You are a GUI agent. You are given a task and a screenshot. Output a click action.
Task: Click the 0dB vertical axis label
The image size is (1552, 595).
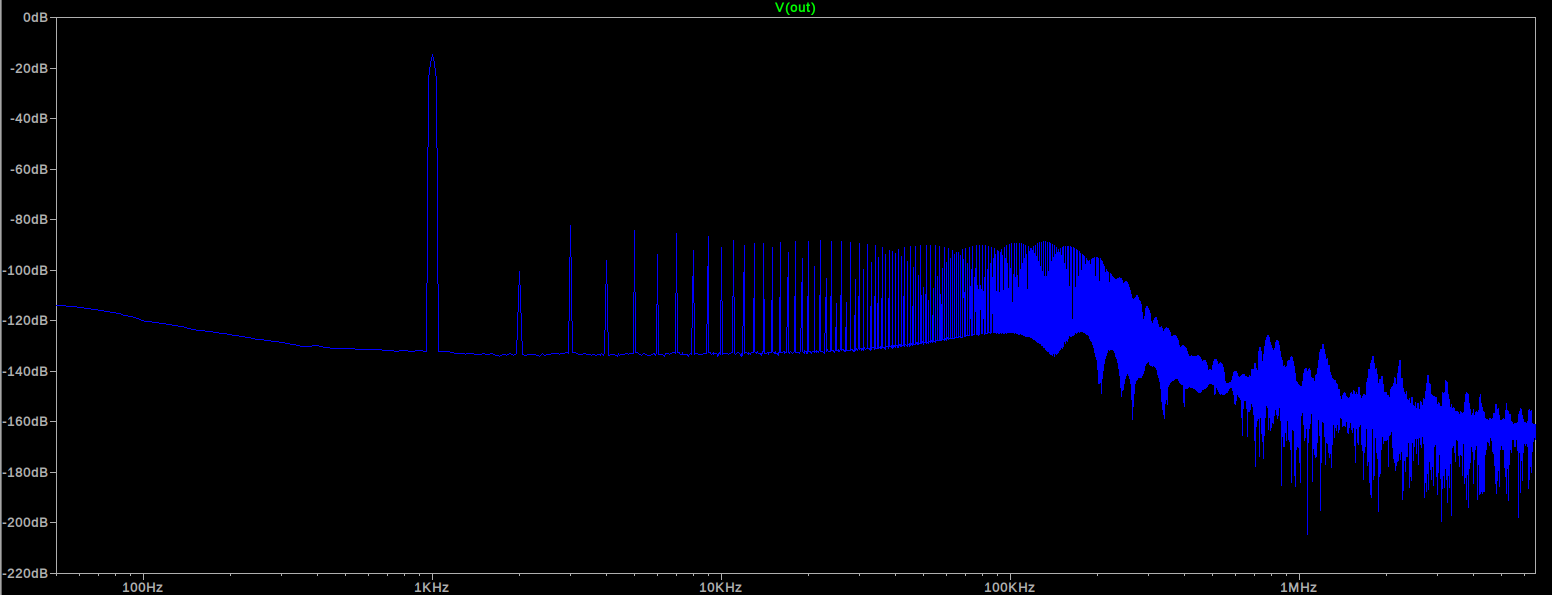pos(34,18)
